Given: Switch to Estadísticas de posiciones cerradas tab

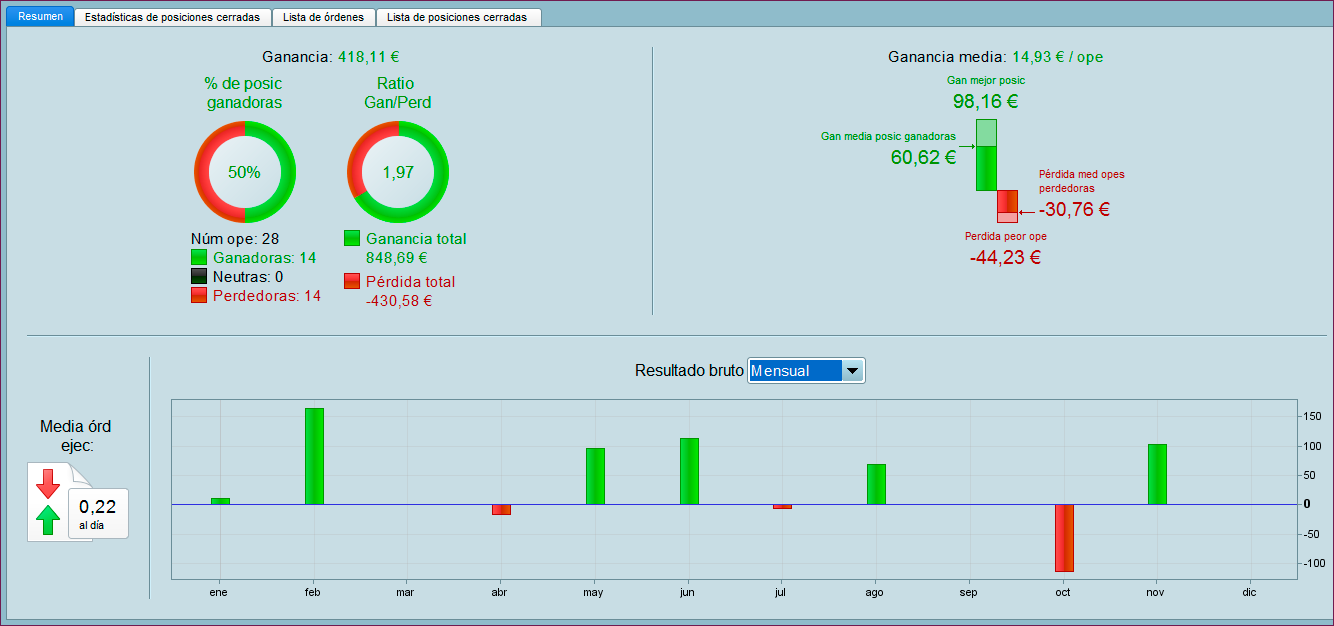Looking at the screenshot, I should tap(172, 17).
